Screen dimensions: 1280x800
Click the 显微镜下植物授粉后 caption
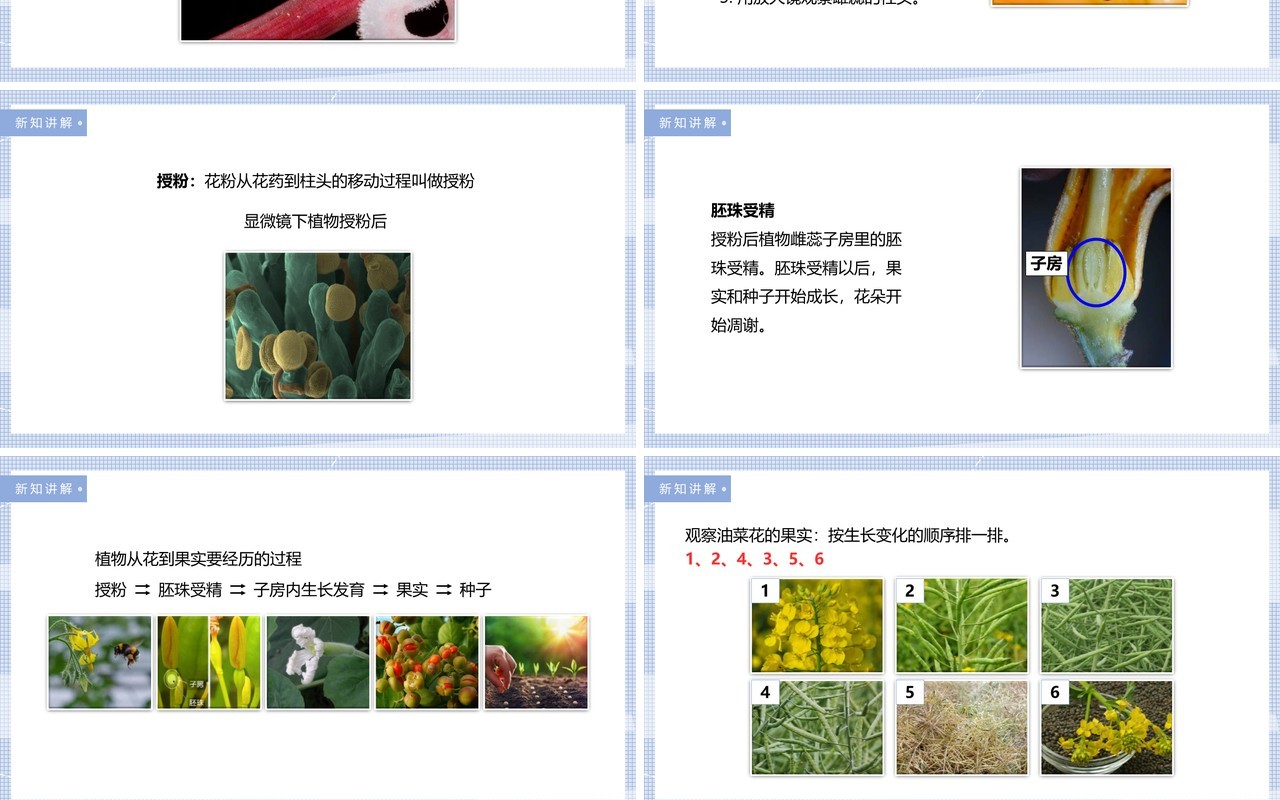315,221
